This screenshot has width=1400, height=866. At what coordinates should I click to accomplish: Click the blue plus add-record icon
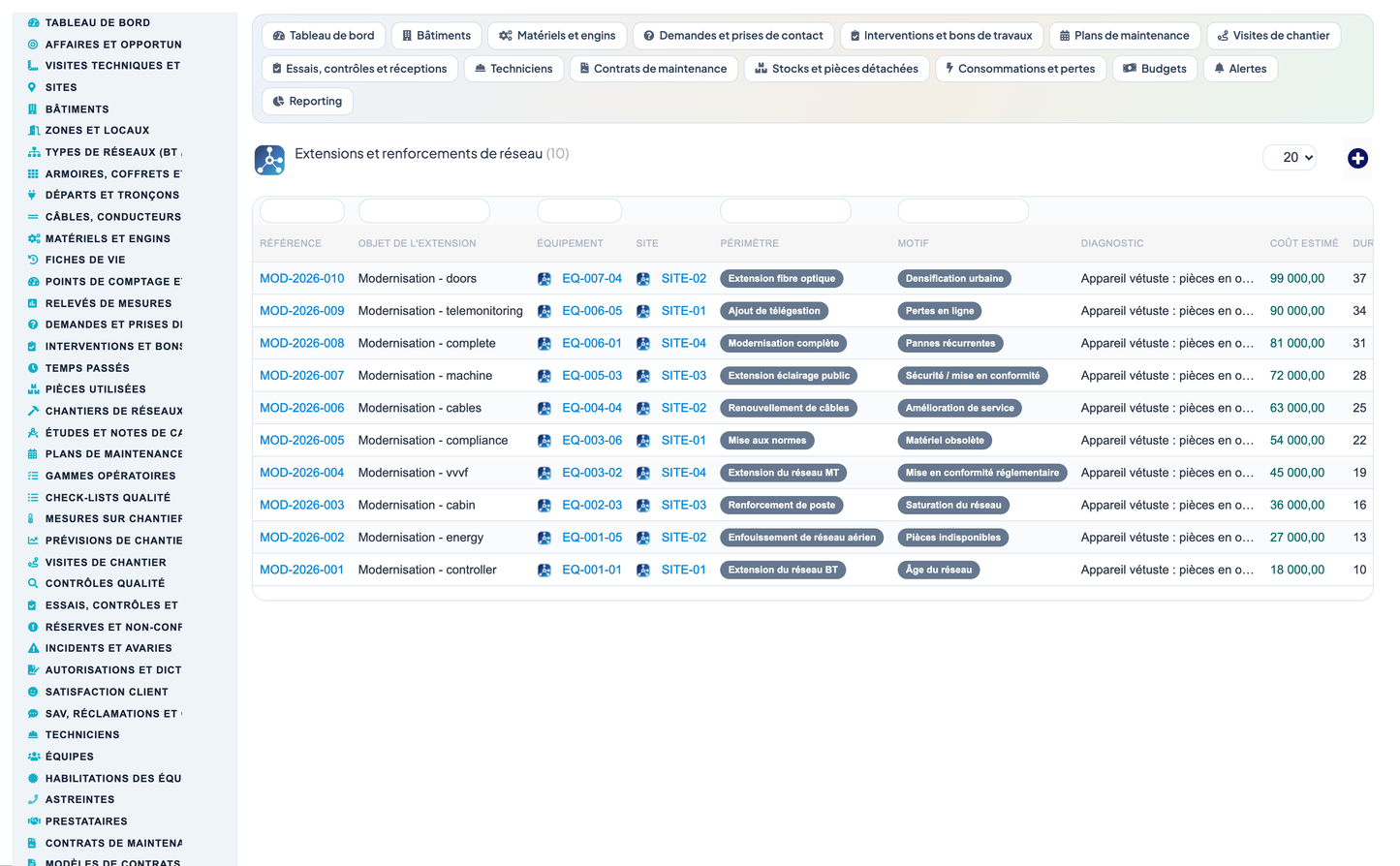click(x=1357, y=158)
